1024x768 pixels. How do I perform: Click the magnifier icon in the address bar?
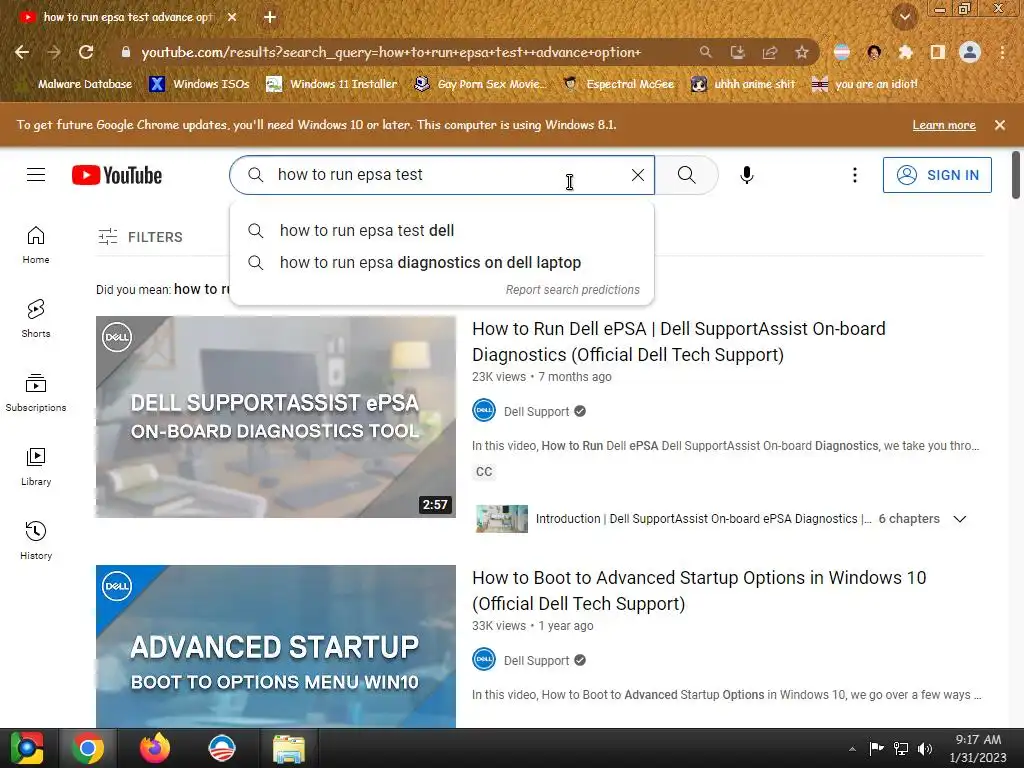tap(705, 52)
